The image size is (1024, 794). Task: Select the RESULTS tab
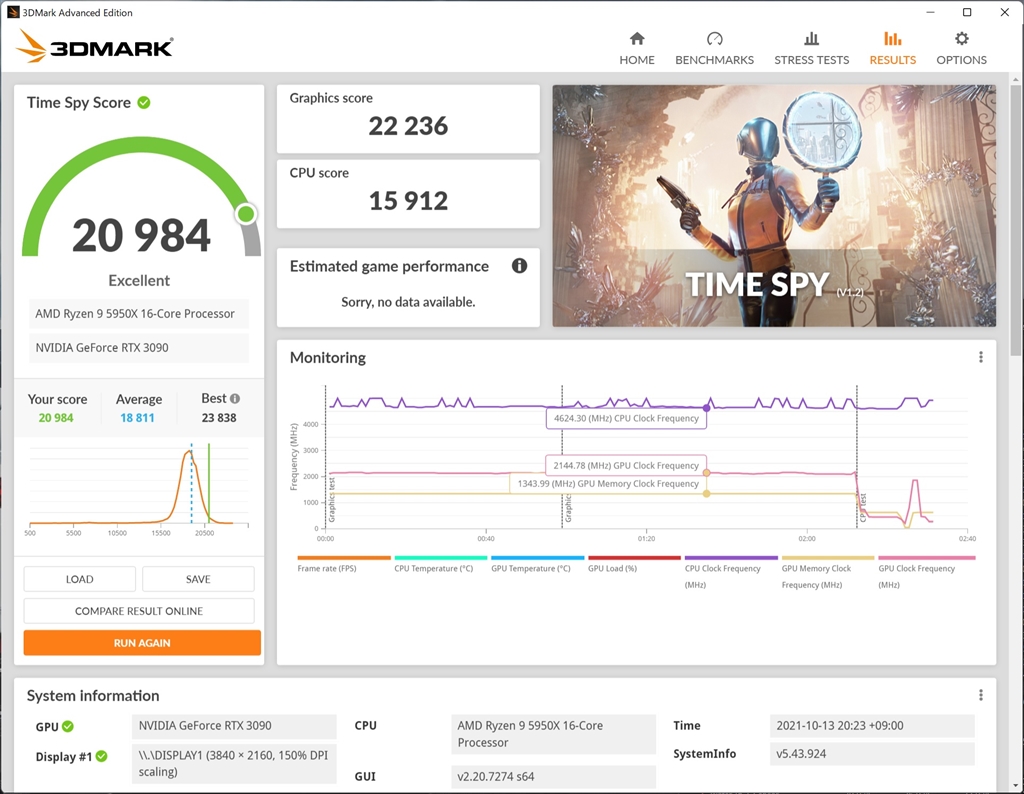click(893, 48)
